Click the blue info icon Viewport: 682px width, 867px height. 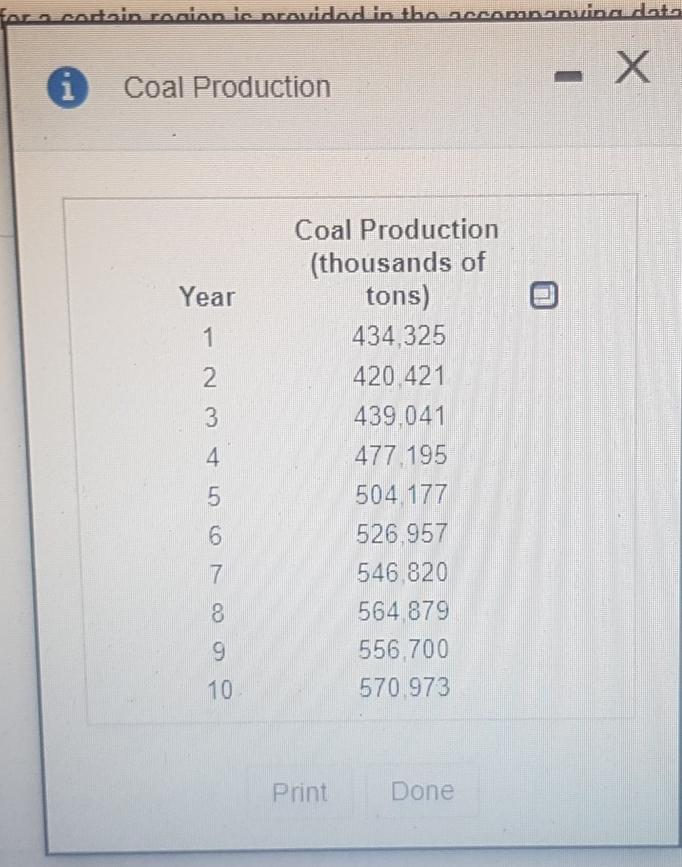tap(67, 87)
